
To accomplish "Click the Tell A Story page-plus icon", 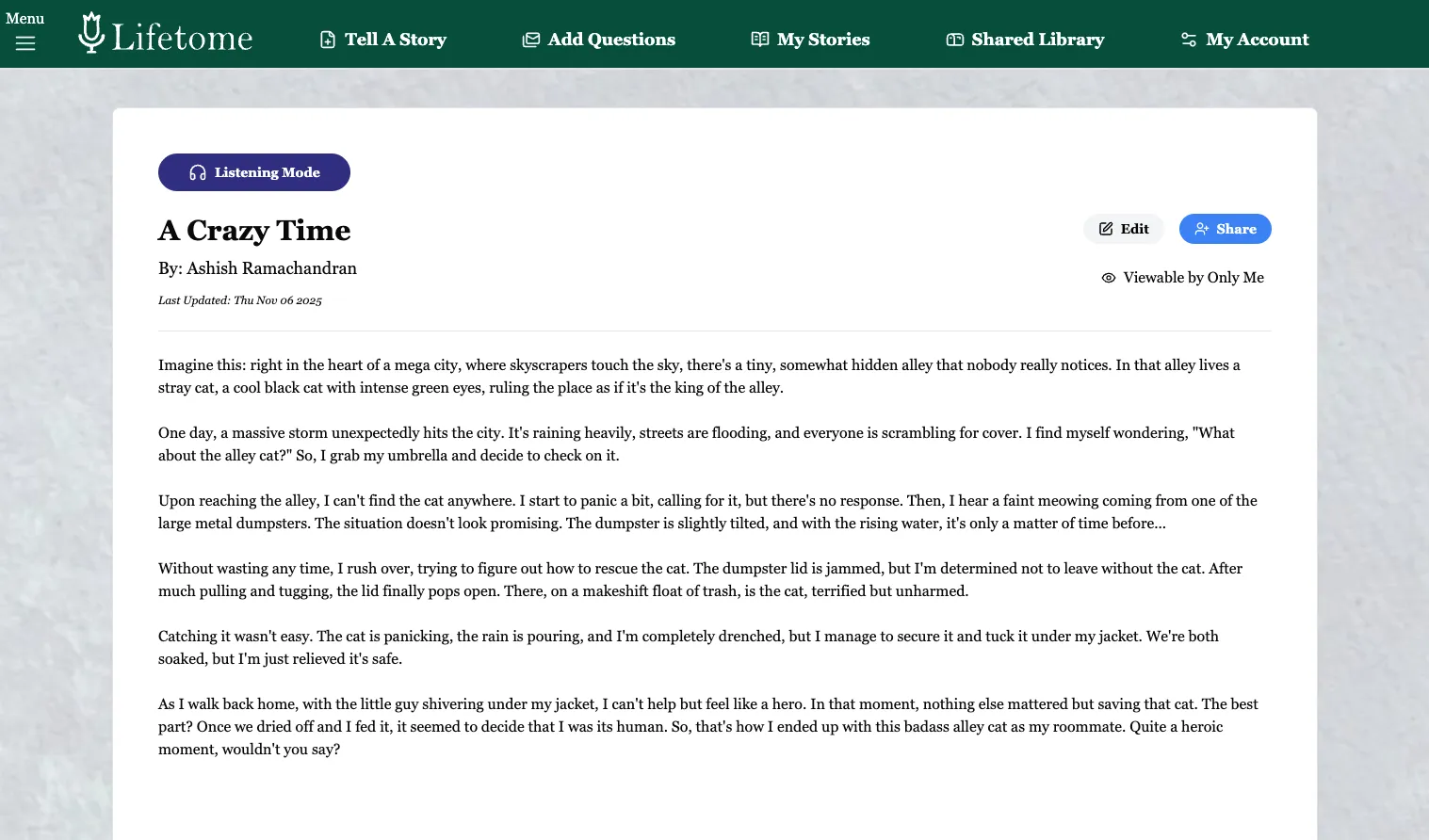I will click(x=328, y=40).
